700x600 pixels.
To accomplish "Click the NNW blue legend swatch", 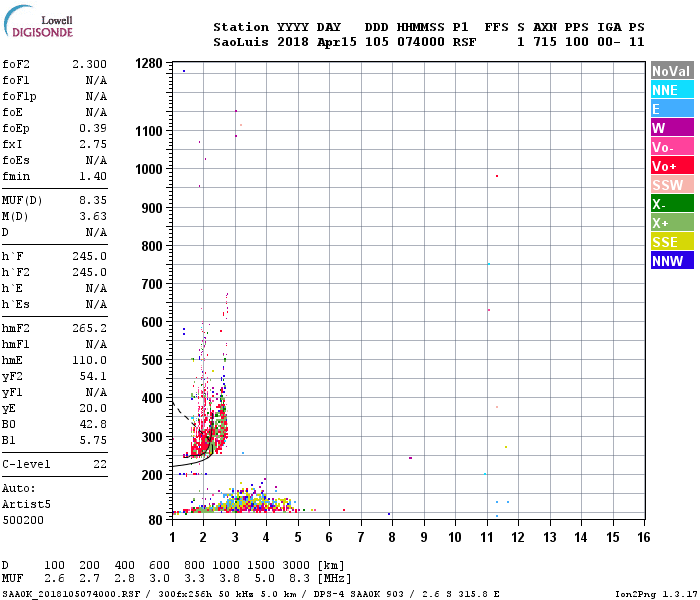I will (672, 261).
